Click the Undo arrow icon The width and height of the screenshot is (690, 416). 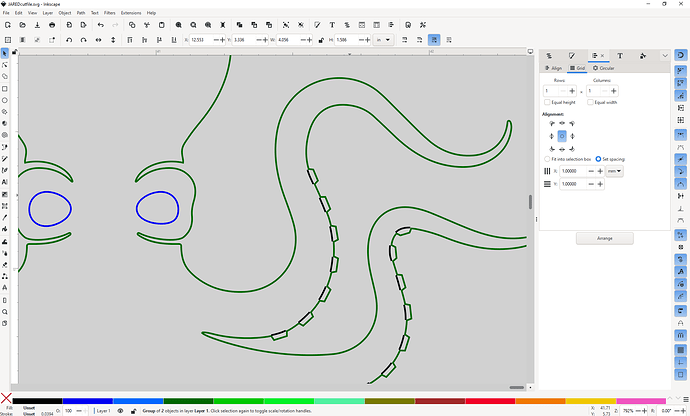(x=101, y=25)
